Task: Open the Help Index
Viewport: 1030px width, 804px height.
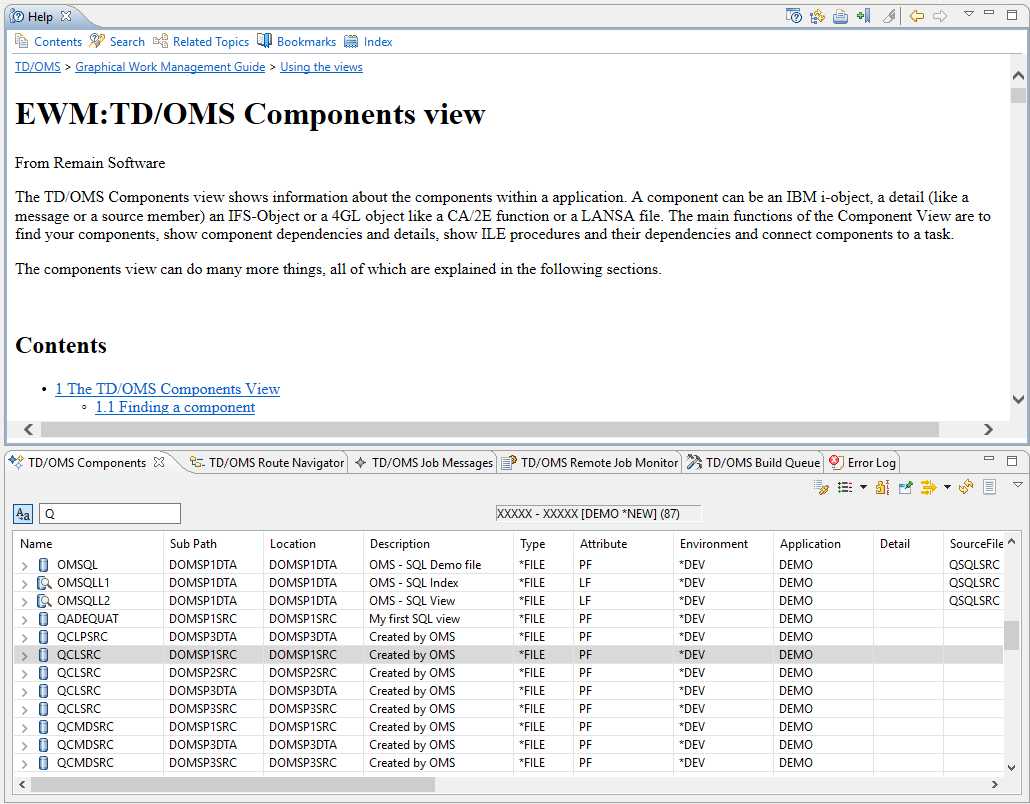Action: coord(369,41)
